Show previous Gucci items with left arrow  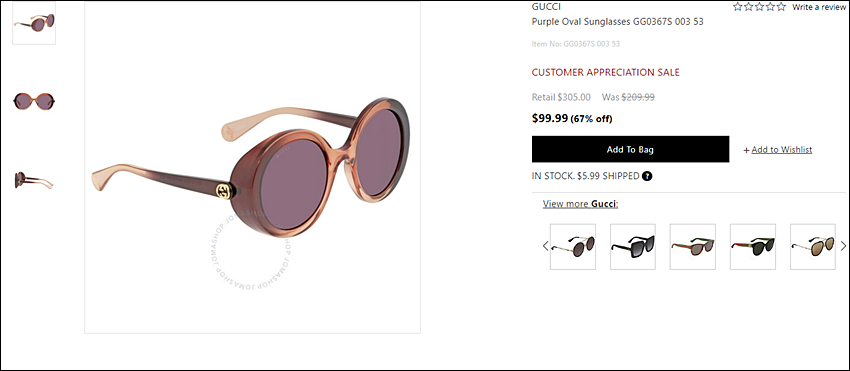click(x=545, y=246)
